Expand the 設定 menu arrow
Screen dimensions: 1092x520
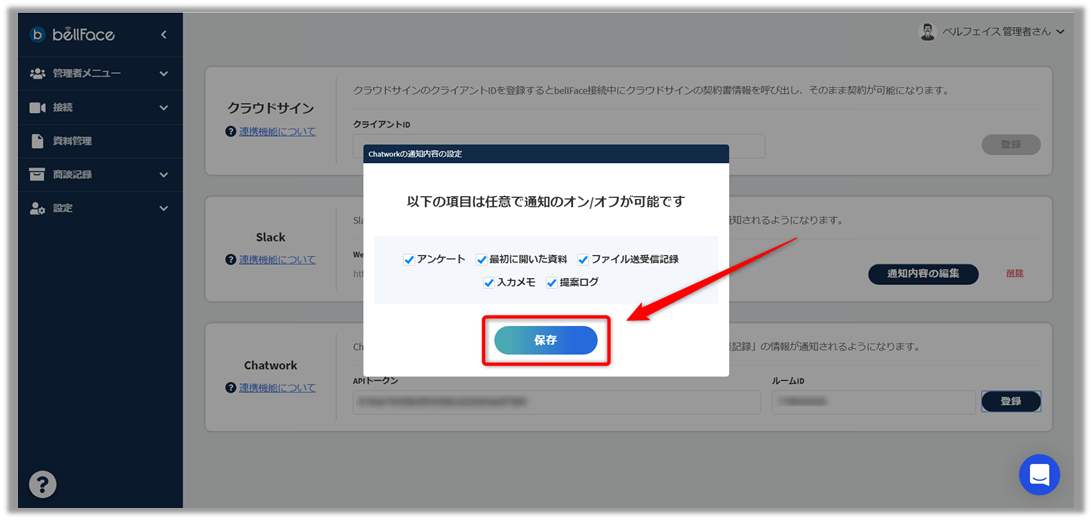(x=164, y=208)
